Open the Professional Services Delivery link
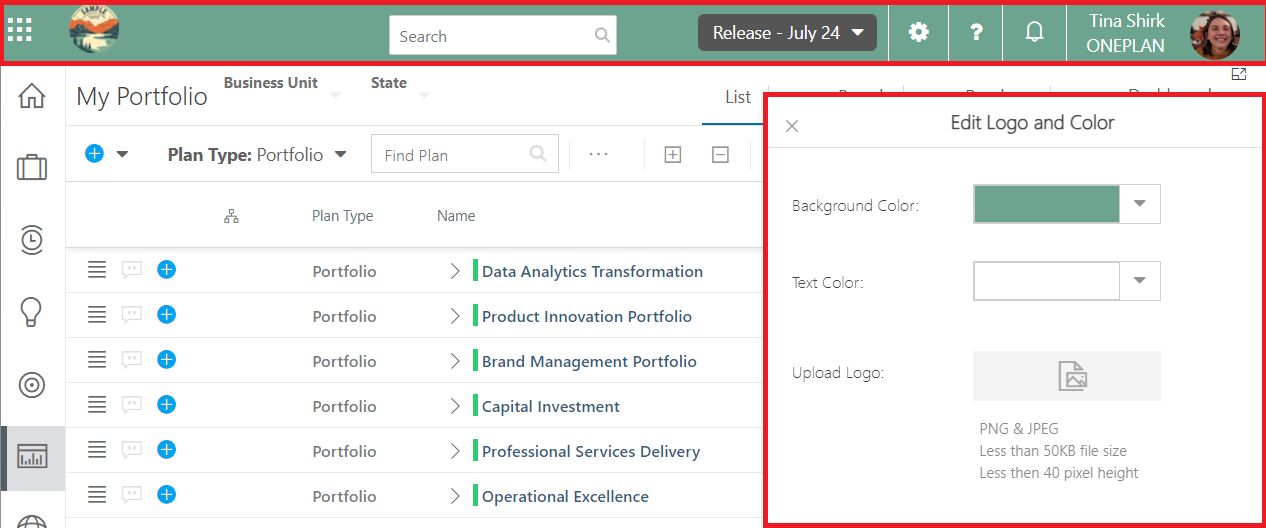The image size is (1266, 528). pyautogui.click(x=591, y=451)
